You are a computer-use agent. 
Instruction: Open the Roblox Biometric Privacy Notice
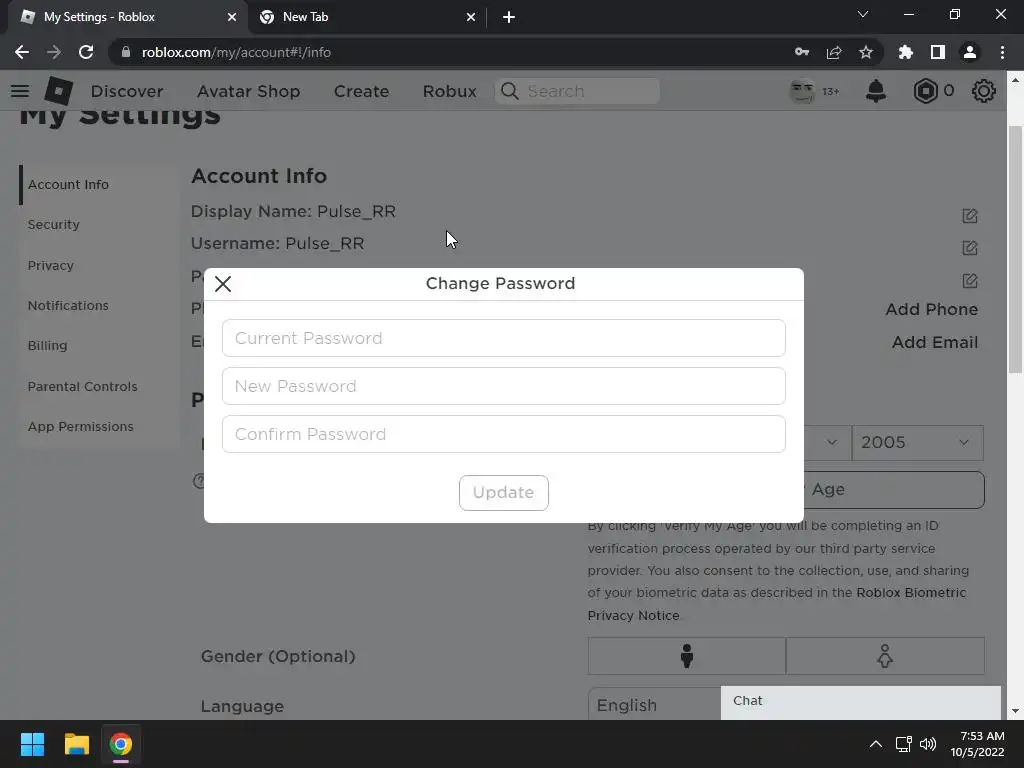[x=776, y=604]
